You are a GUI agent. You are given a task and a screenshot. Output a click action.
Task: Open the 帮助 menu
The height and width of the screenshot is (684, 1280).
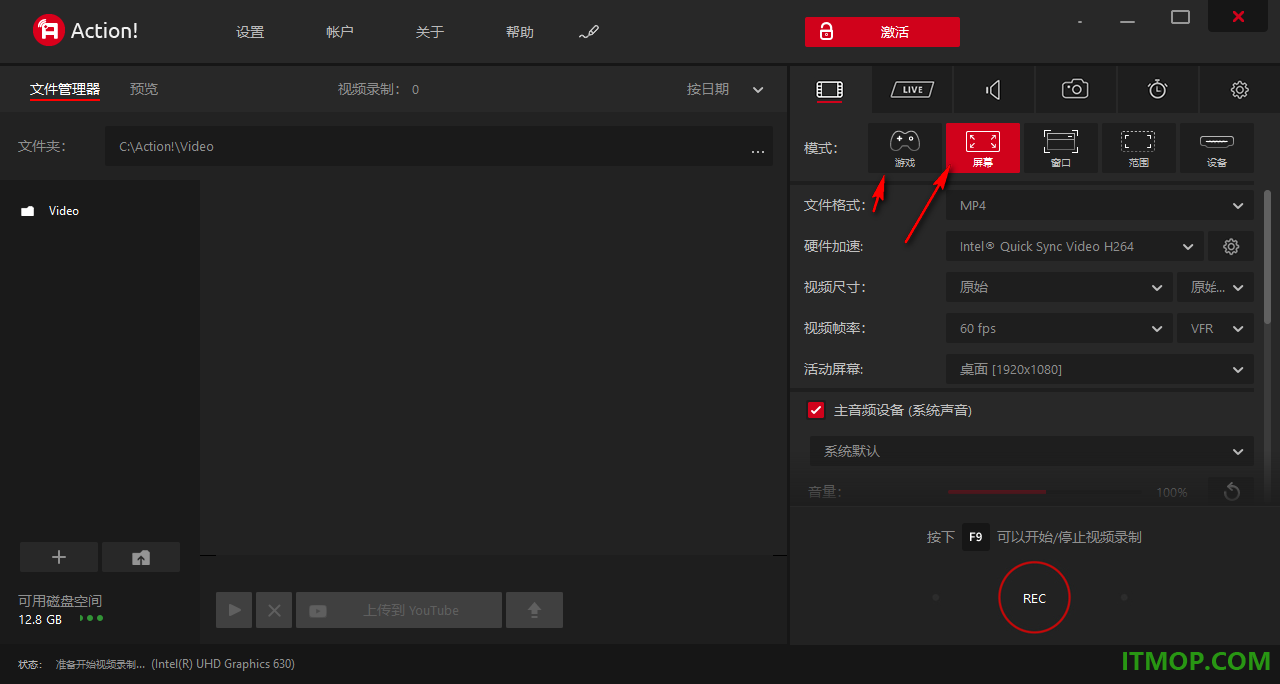pyautogui.click(x=520, y=32)
